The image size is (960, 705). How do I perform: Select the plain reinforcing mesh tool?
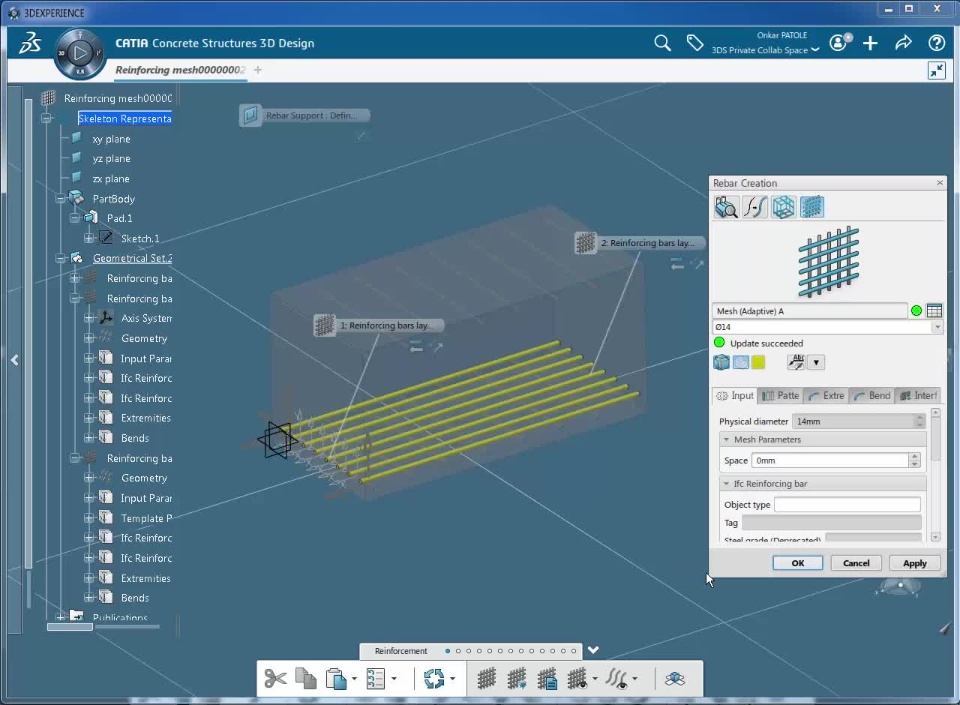[x=487, y=679]
